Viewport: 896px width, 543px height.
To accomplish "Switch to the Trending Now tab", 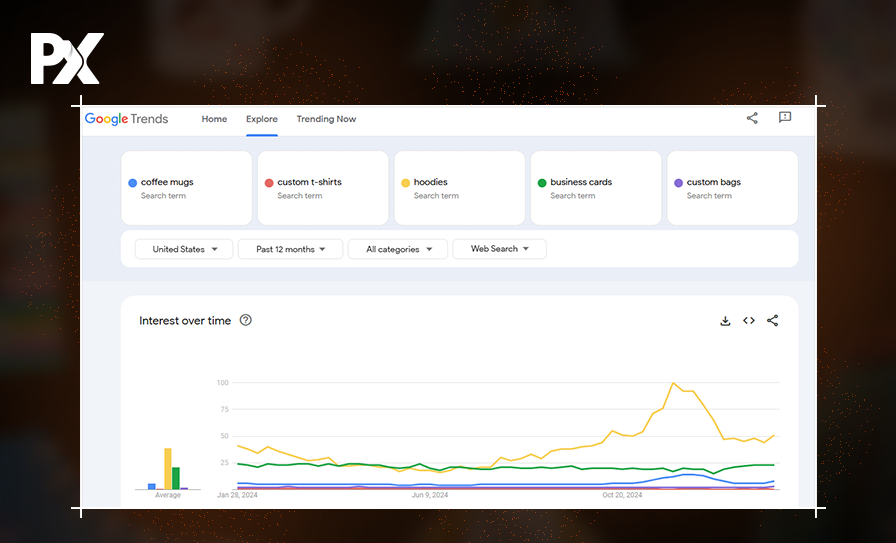I will tap(326, 119).
